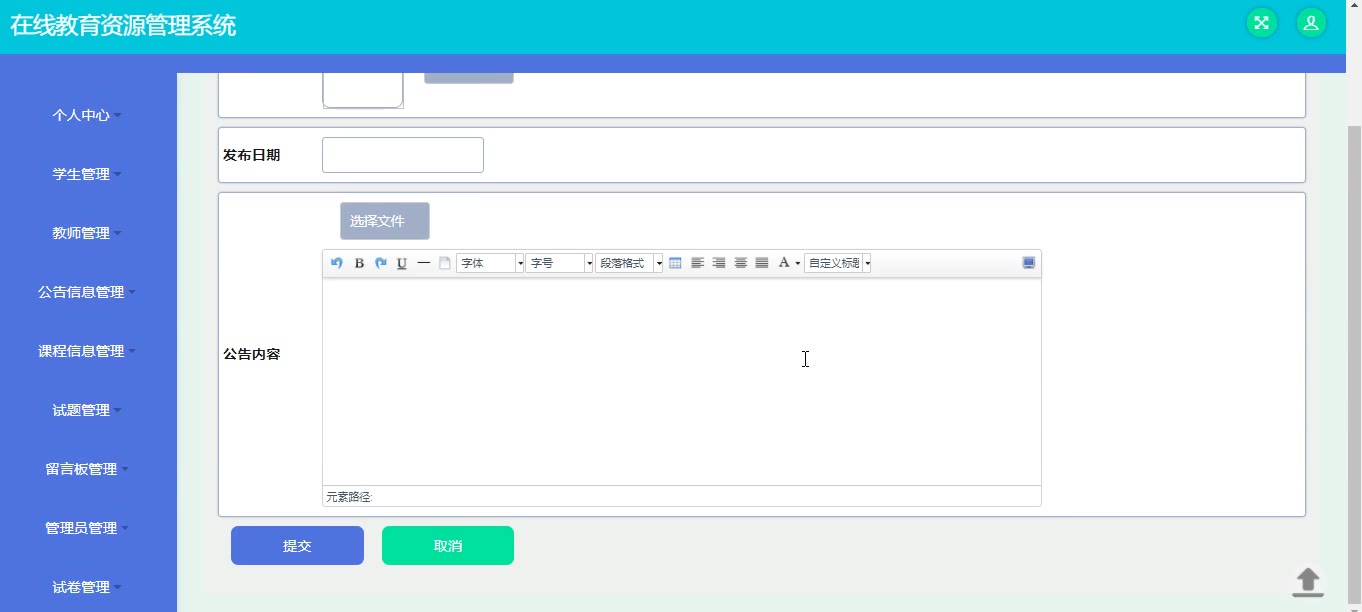The height and width of the screenshot is (612, 1362).
Task: Click inside the 公告内容 editor area
Action: 682,381
